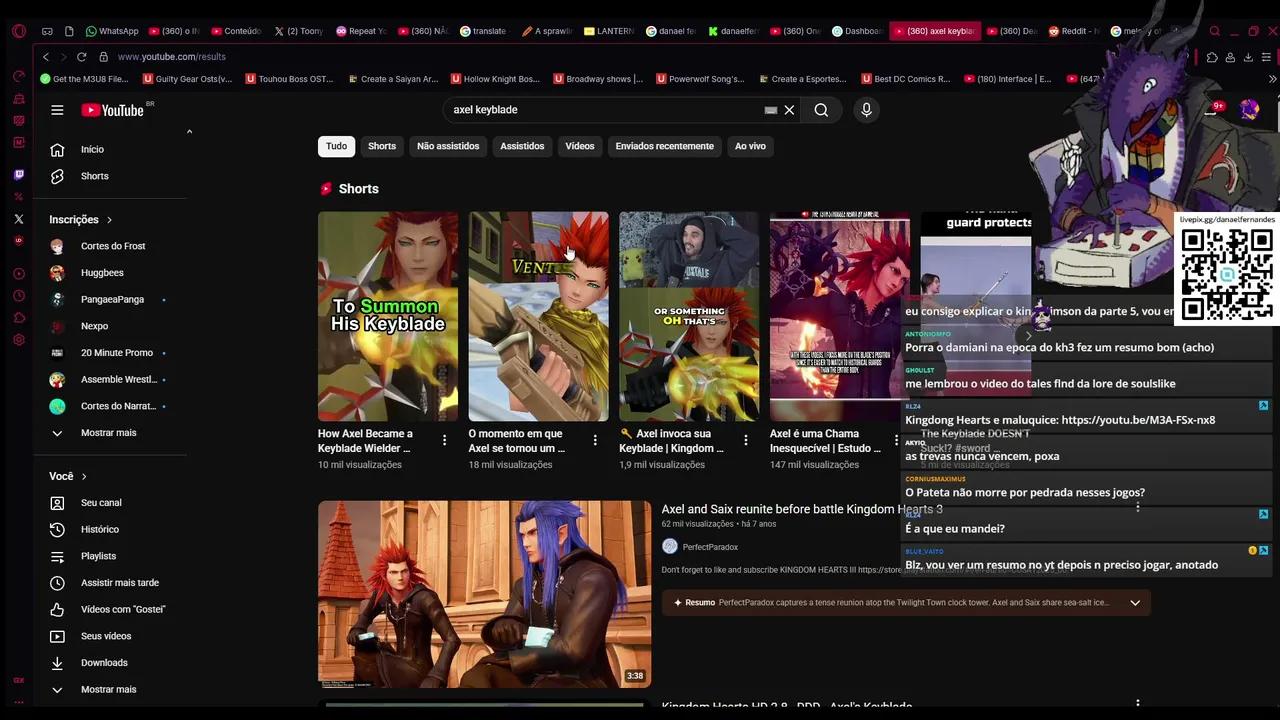
Task: Open Twitch in the Opera sidebar
Action: pos(18,175)
